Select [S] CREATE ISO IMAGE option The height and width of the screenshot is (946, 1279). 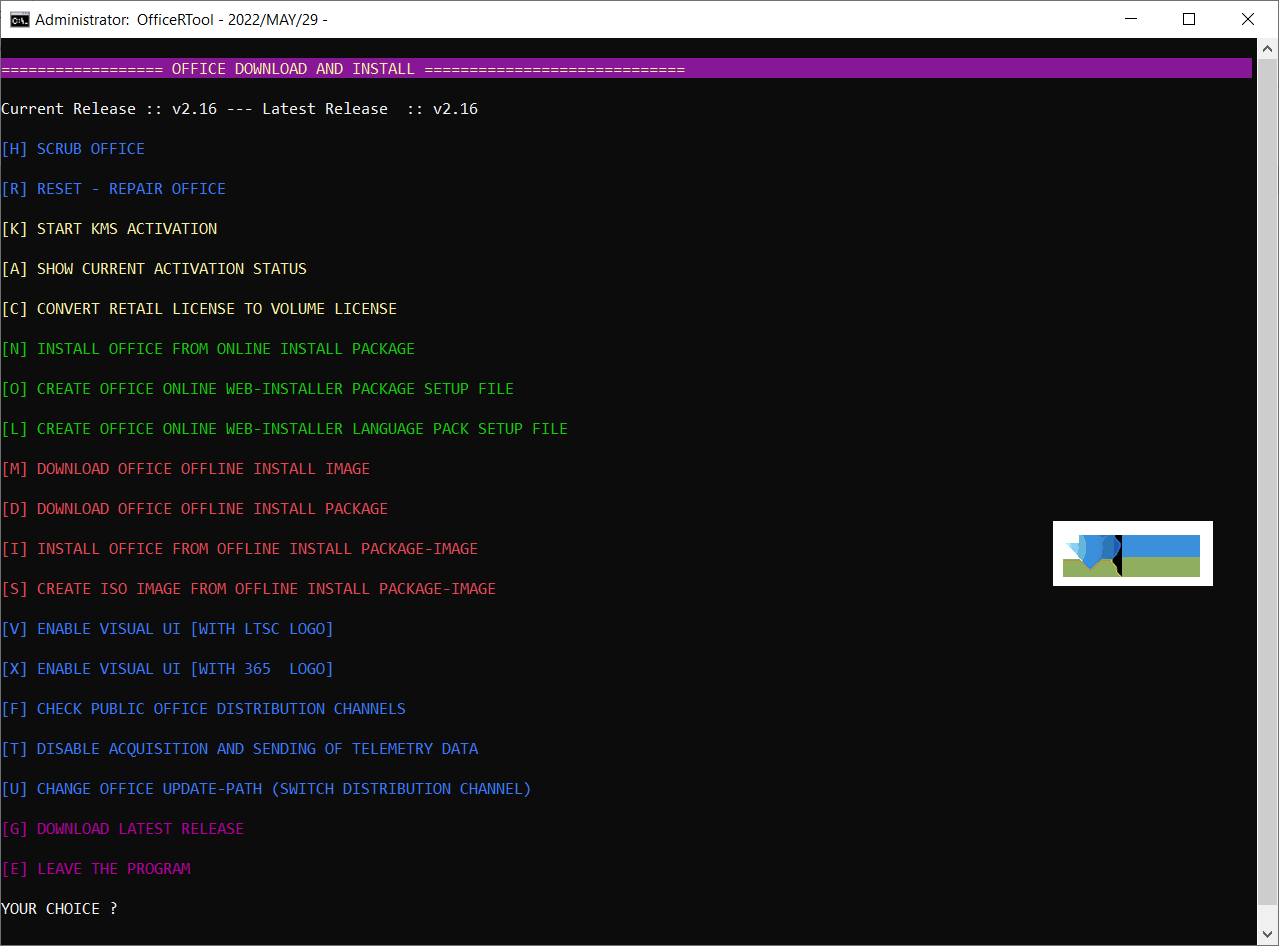tap(249, 589)
